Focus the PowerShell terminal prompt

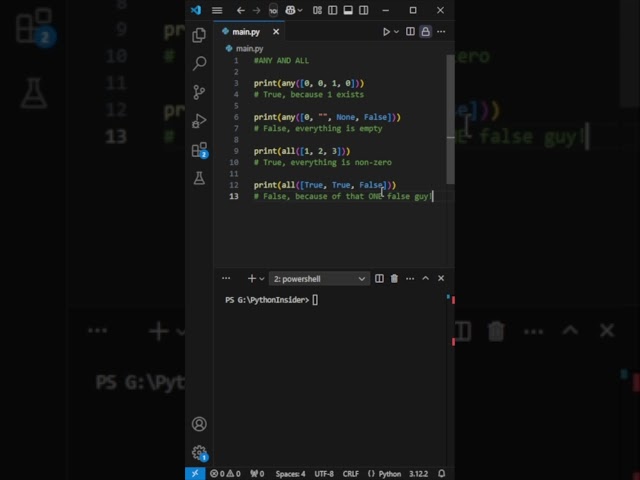271,300
